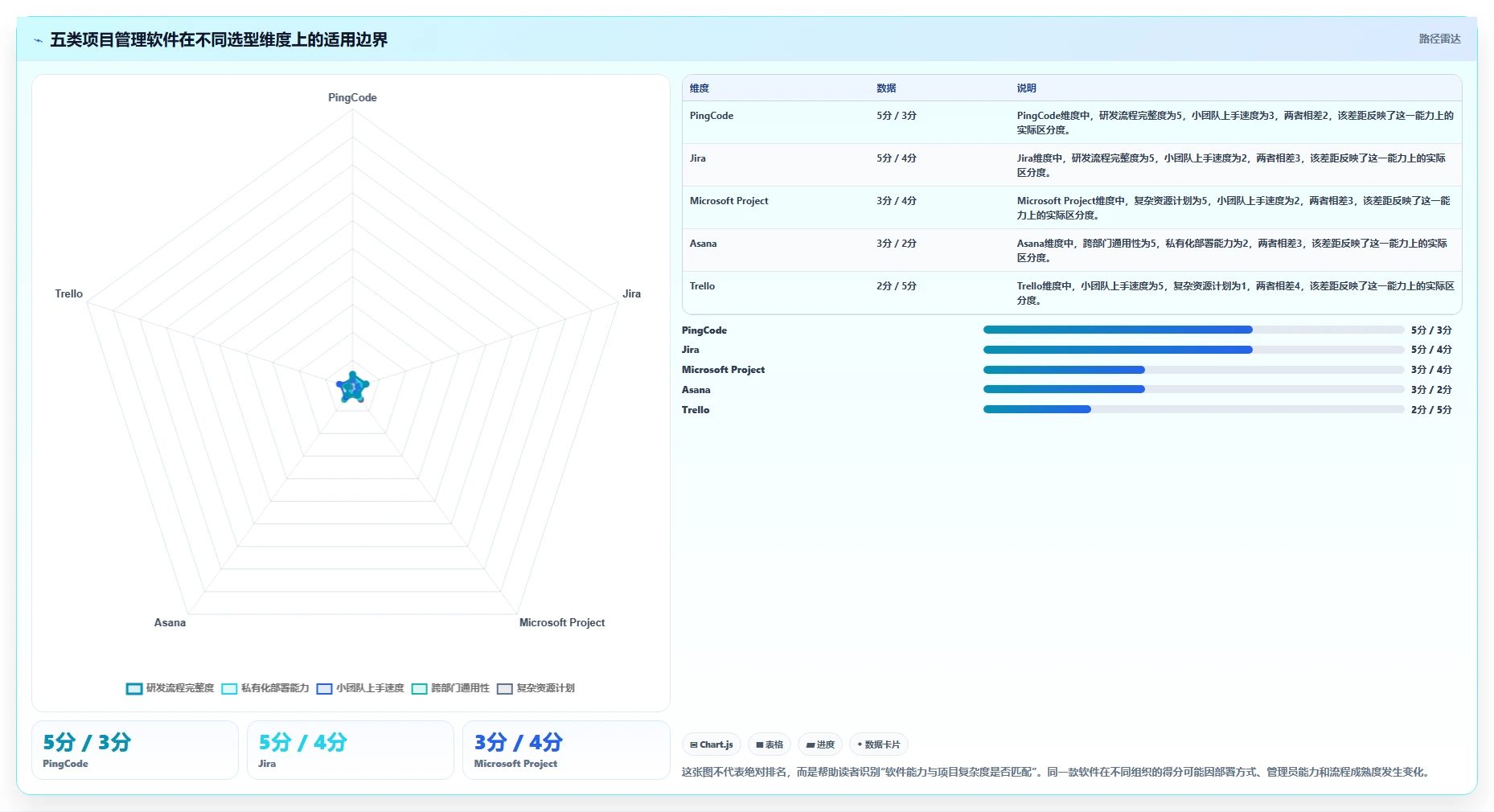Click the Asana progress bar
Viewport: 1494px width, 812px height.
1193,389
